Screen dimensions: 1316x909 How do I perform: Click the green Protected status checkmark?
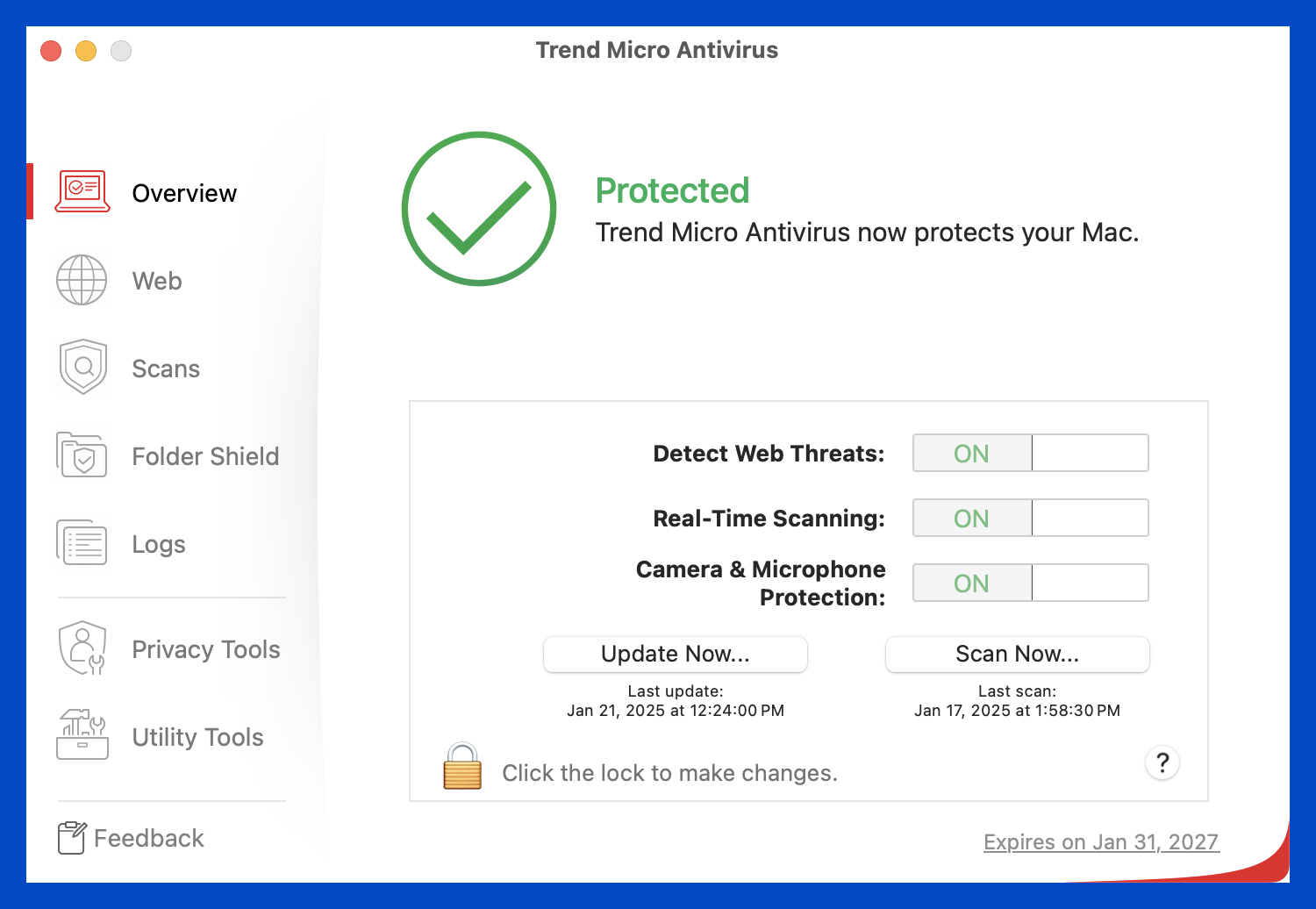(479, 209)
